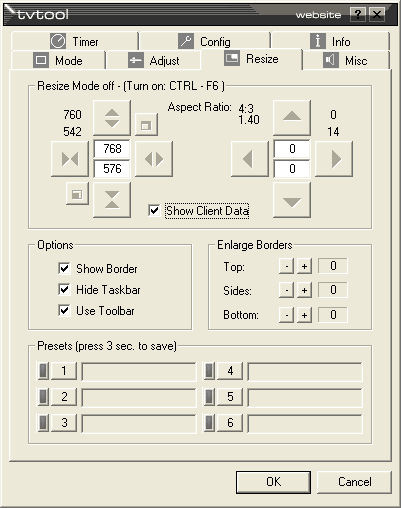
Task: Uncheck Show Client Data
Action: click(154, 210)
